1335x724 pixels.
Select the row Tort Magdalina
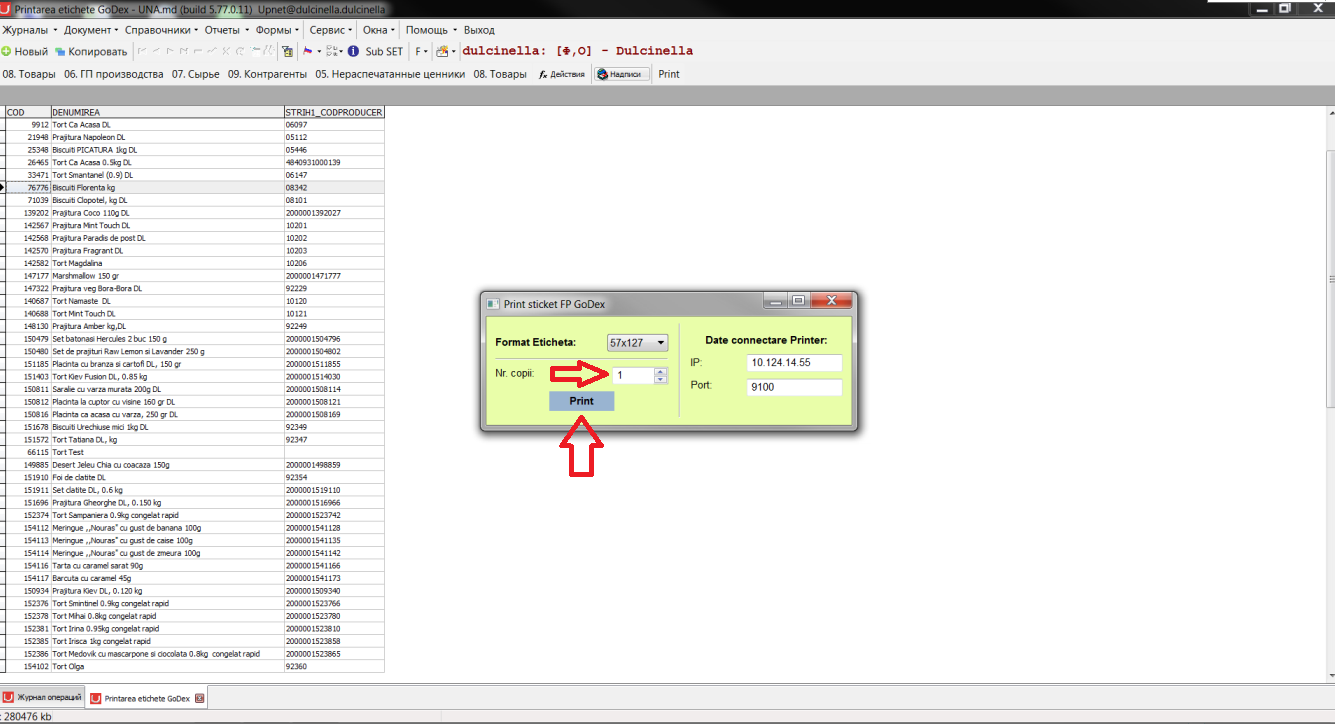click(195, 263)
